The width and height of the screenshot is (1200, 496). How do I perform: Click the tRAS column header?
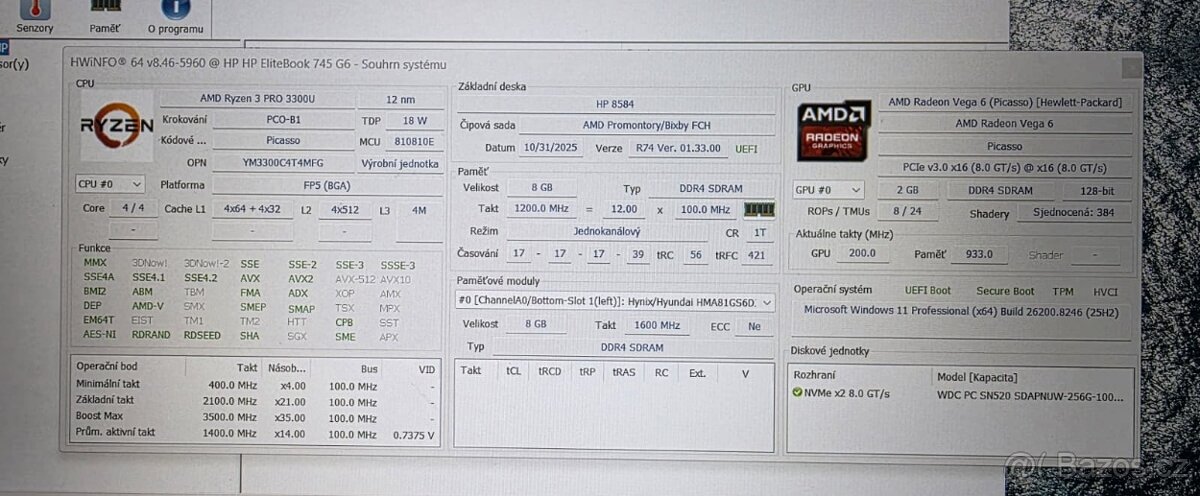pos(624,372)
